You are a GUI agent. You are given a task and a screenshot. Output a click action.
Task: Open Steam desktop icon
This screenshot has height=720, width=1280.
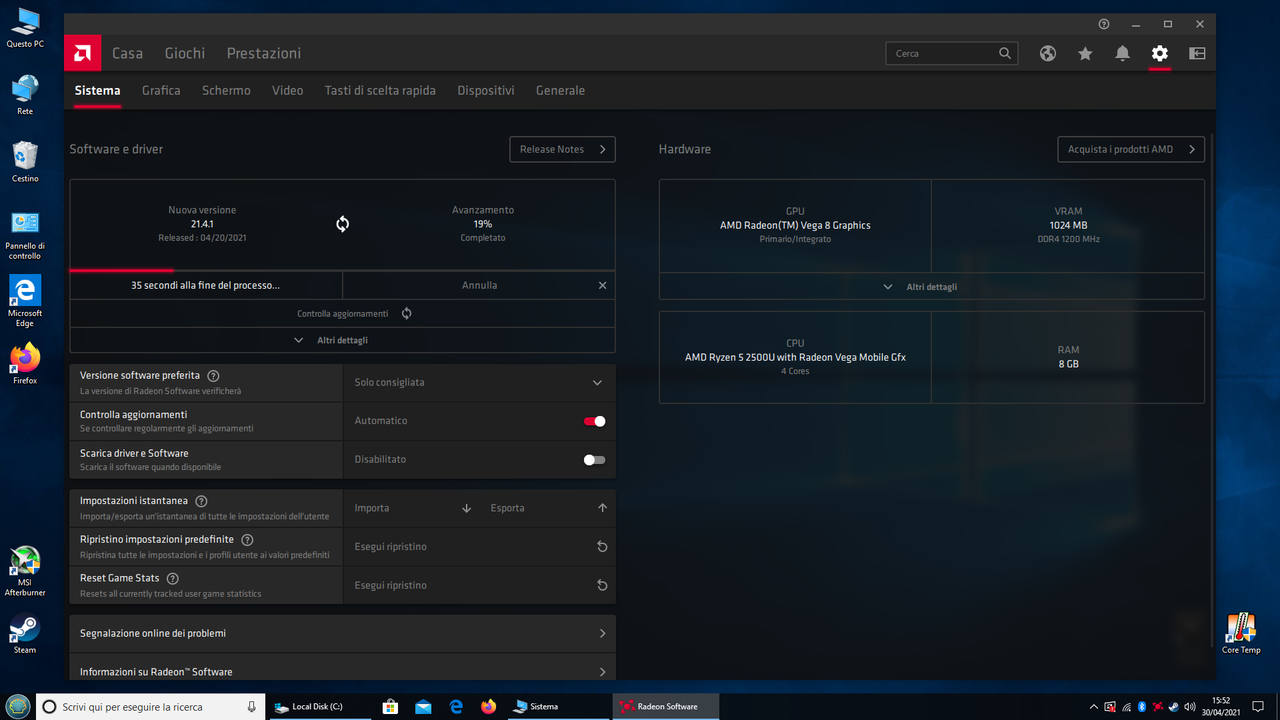25,634
